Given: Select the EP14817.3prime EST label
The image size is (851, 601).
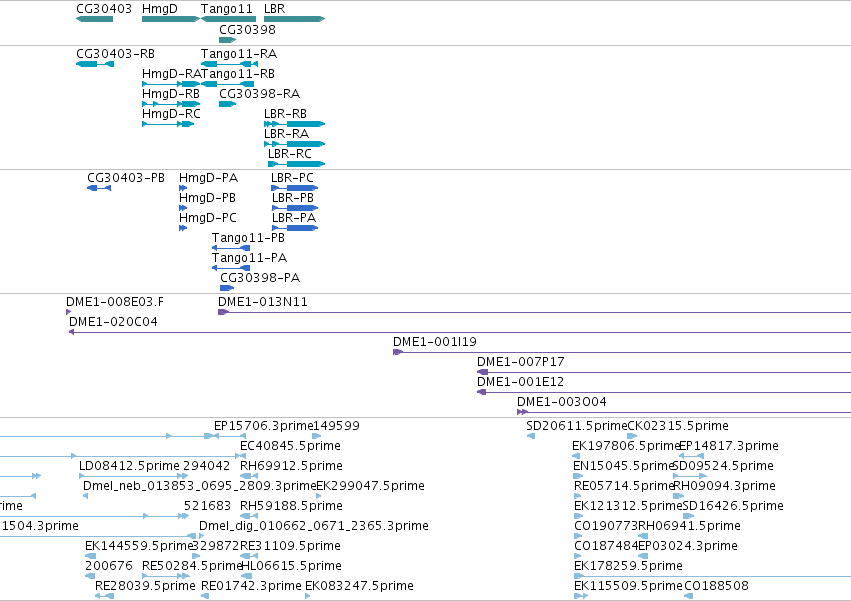Looking at the screenshot, I should click(729, 446).
